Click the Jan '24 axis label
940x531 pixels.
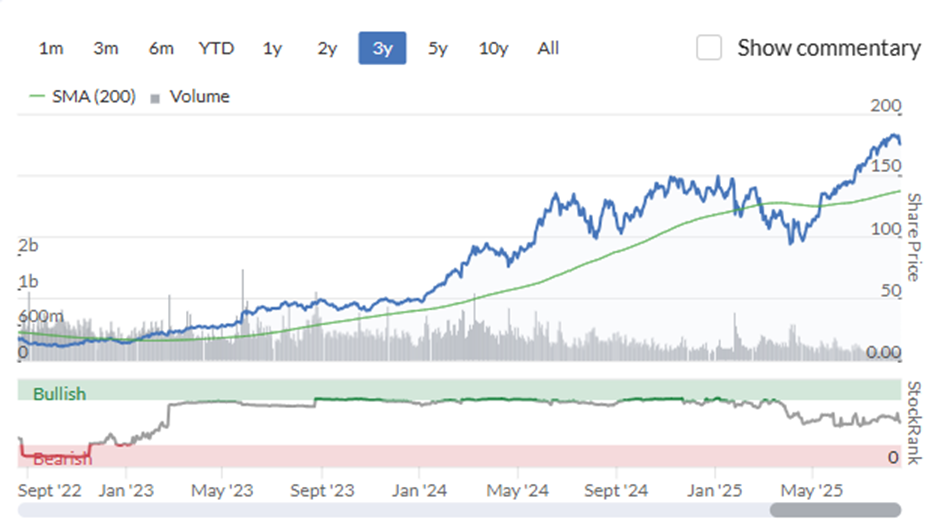pyautogui.click(x=419, y=491)
